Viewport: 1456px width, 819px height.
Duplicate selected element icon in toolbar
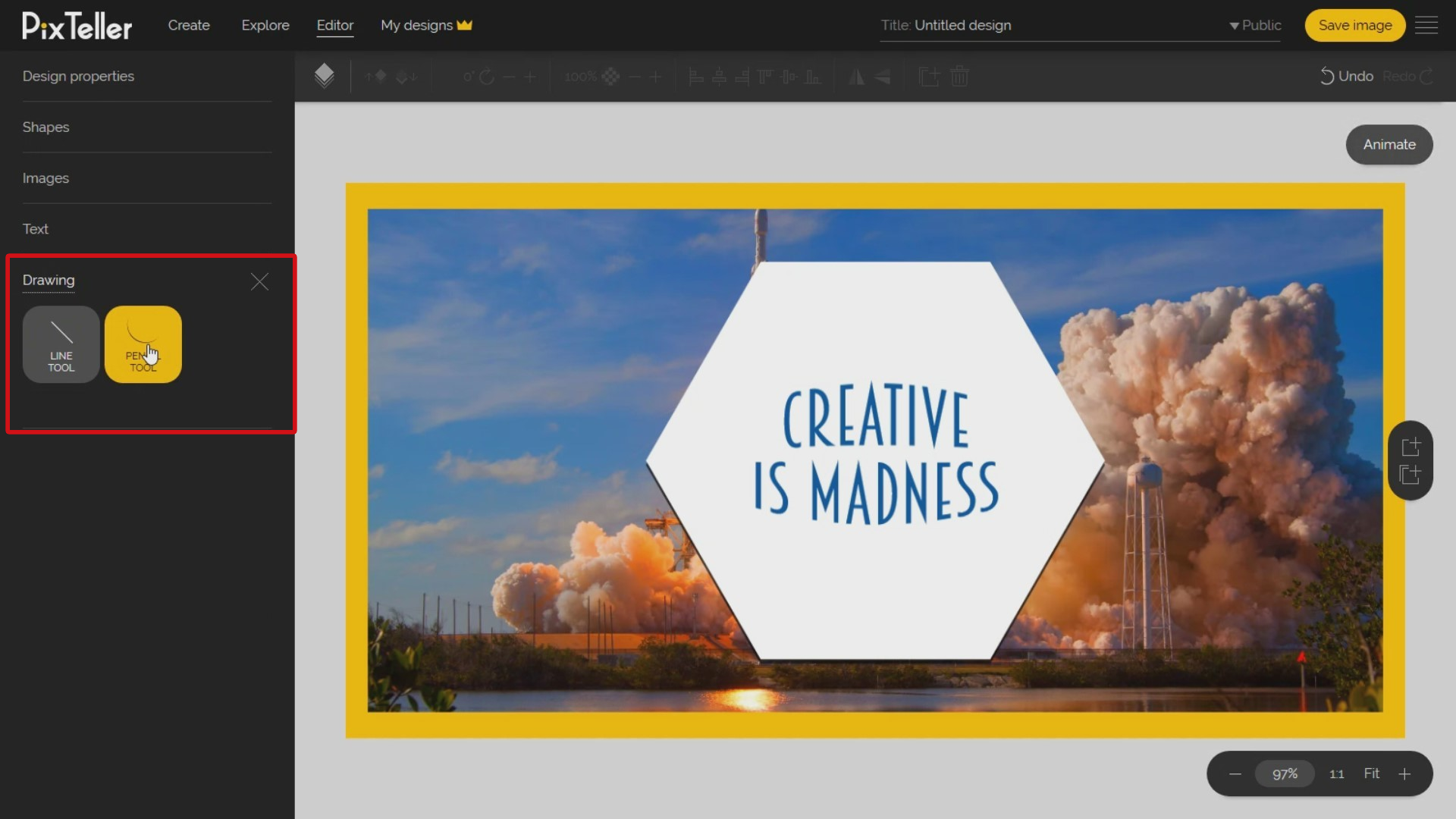tap(929, 77)
